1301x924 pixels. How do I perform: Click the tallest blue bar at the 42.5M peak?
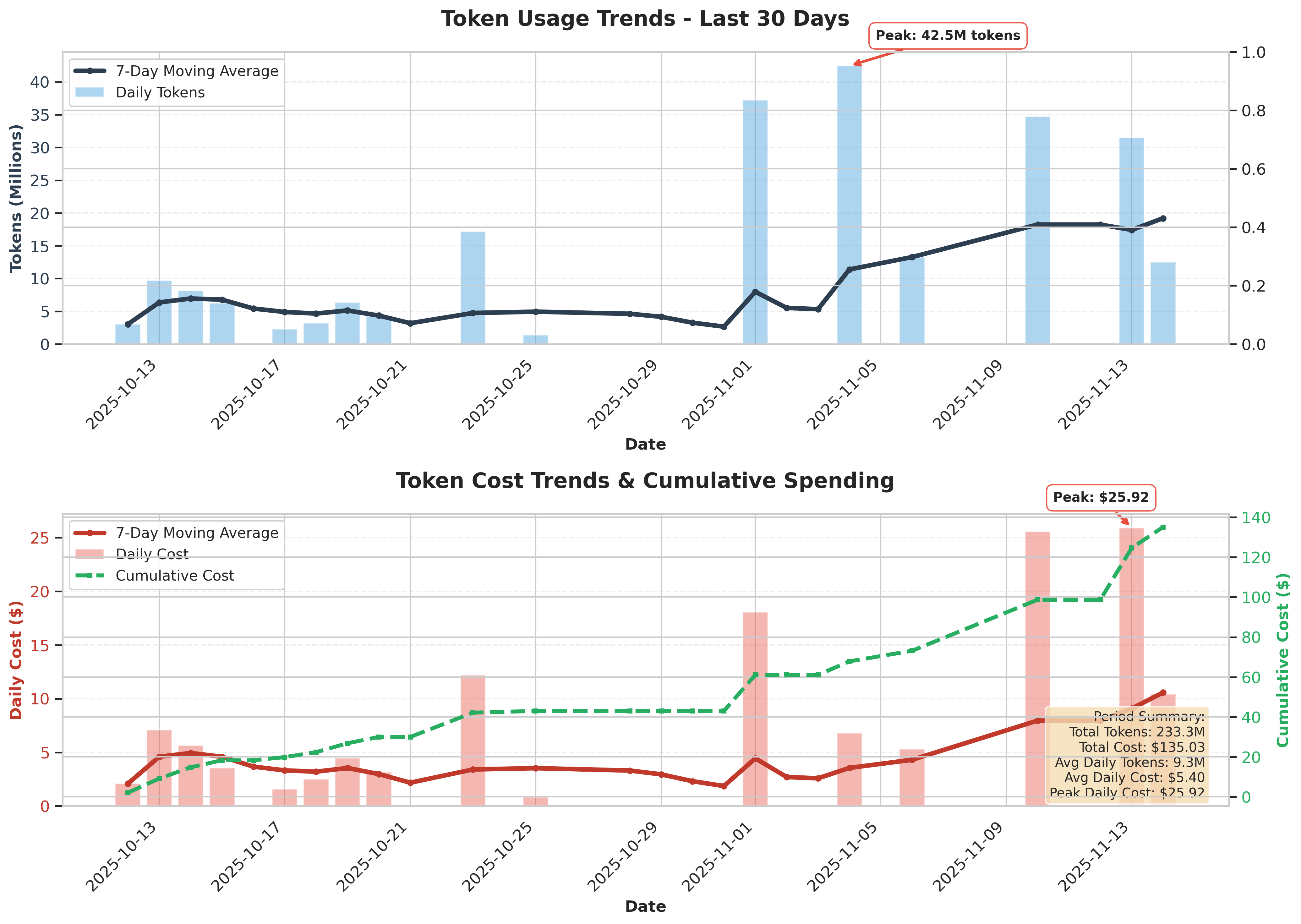click(849, 205)
